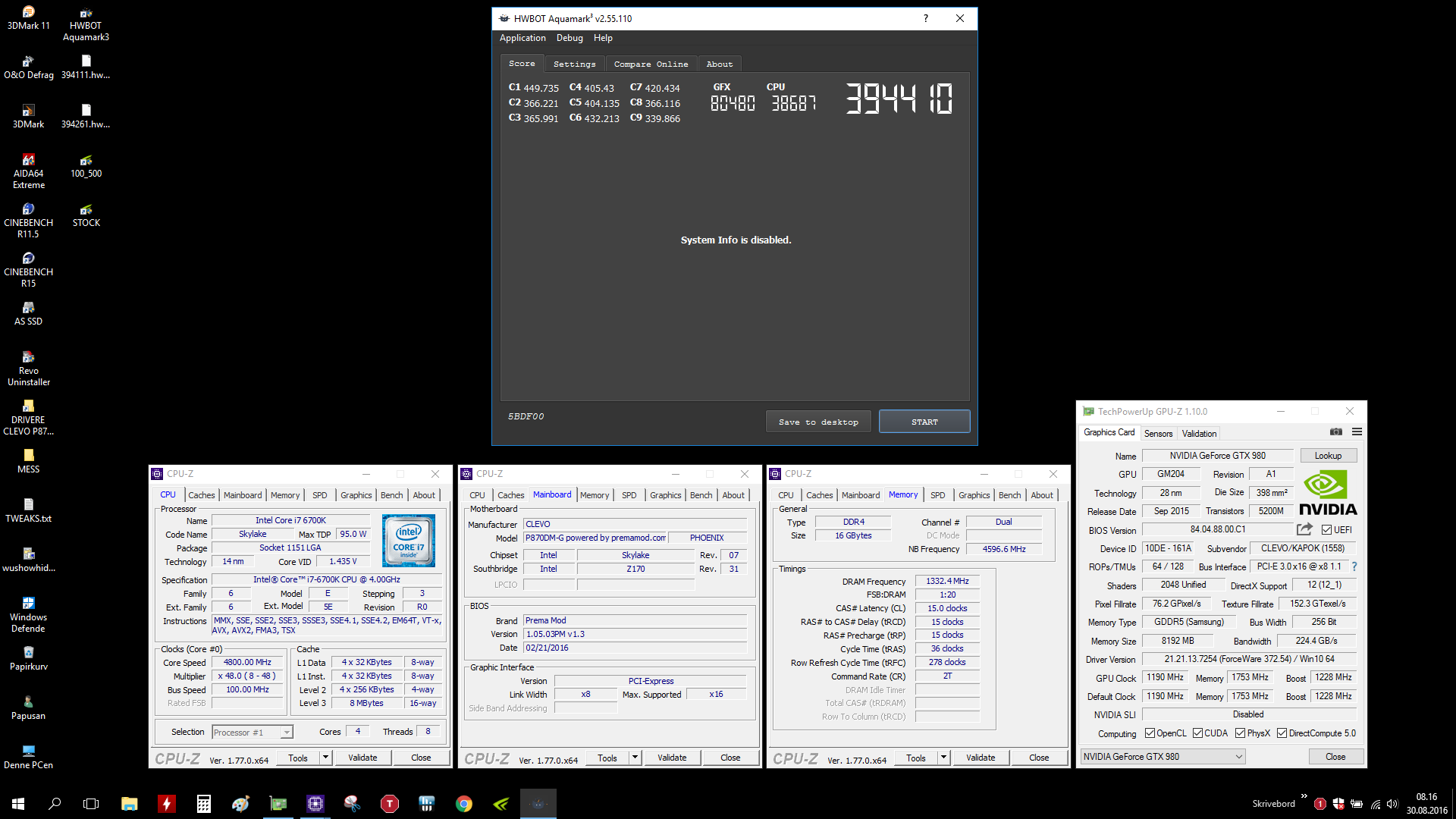Open Denne PCen desktop icon
The image size is (1456, 819).
28,757
